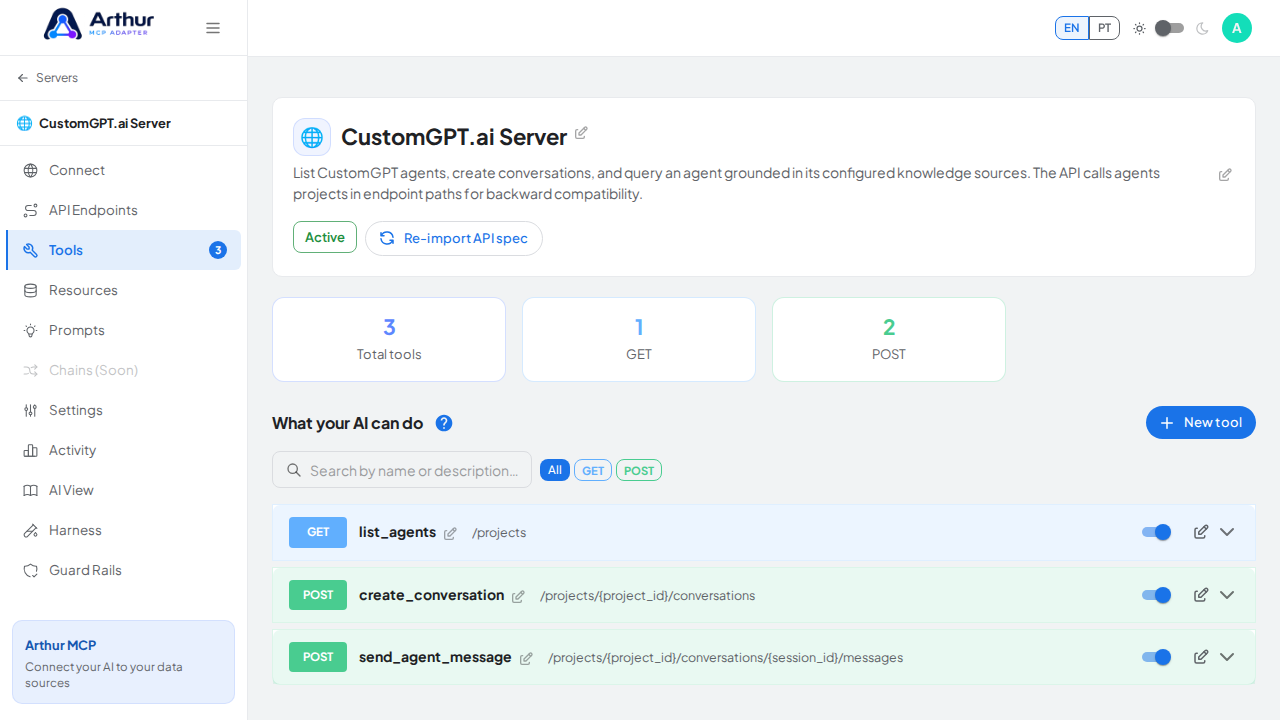
Task: Filter tools by GET chip
Action: 593,470
